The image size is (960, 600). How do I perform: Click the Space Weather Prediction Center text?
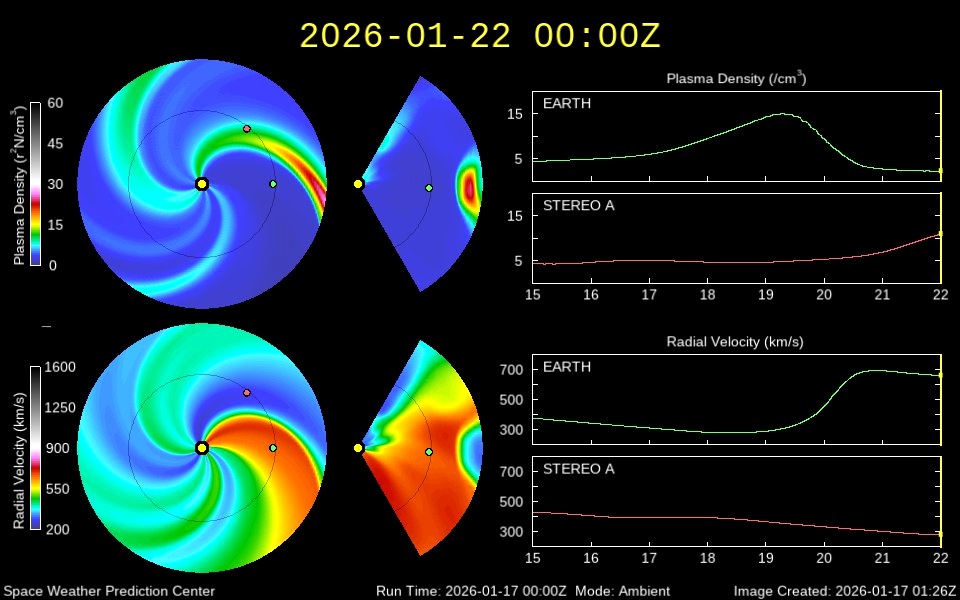pyautogui.click(x=109, y=591)
